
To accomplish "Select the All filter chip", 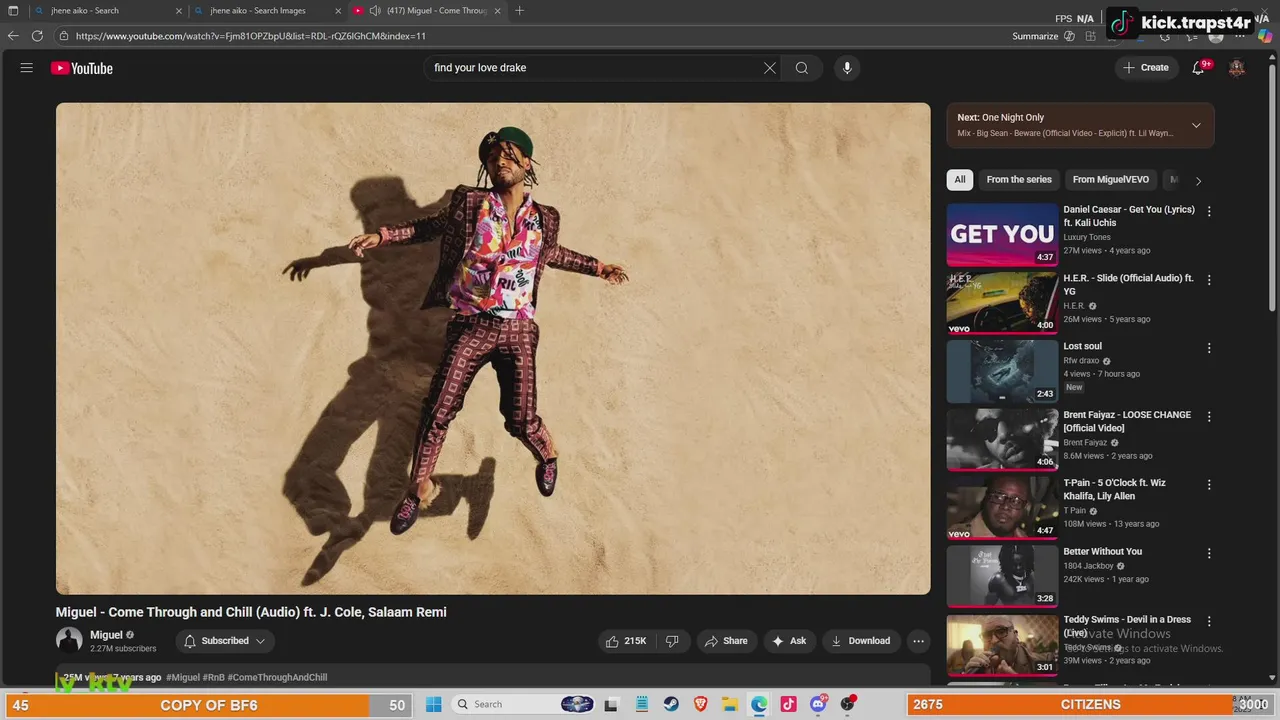I will (x=960, y=180).
